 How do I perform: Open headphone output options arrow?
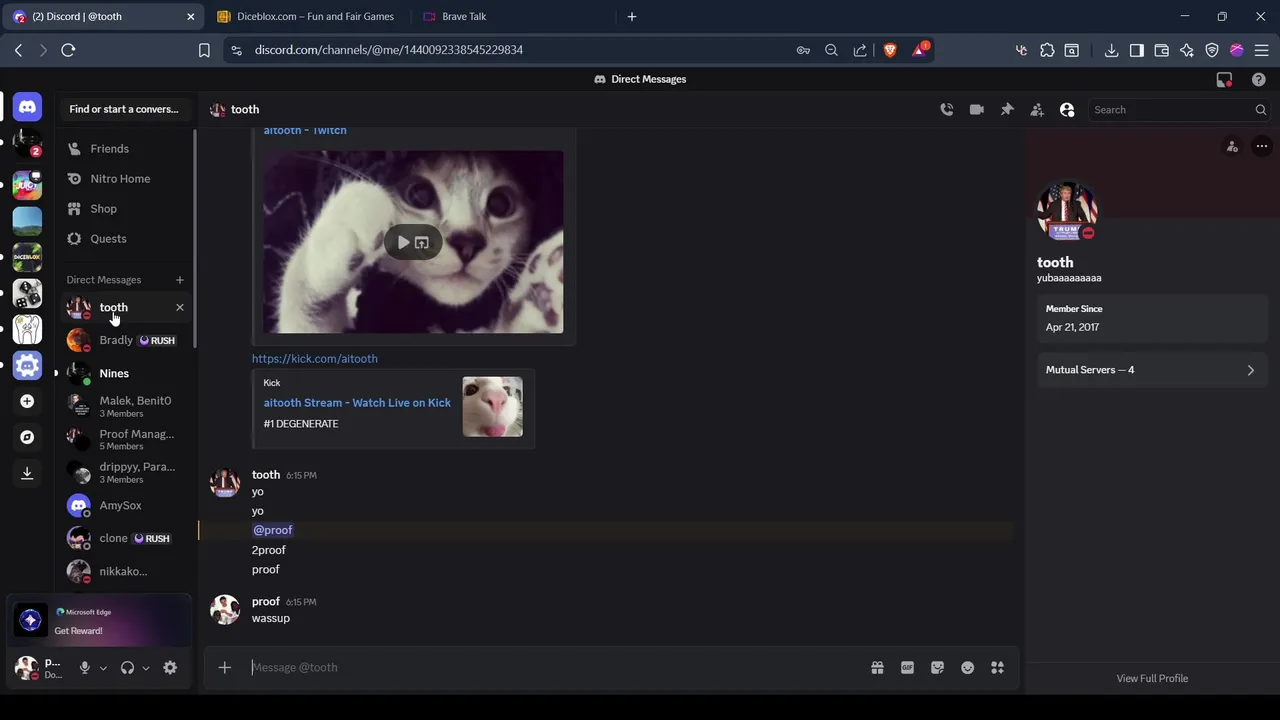tap(146, 668)
